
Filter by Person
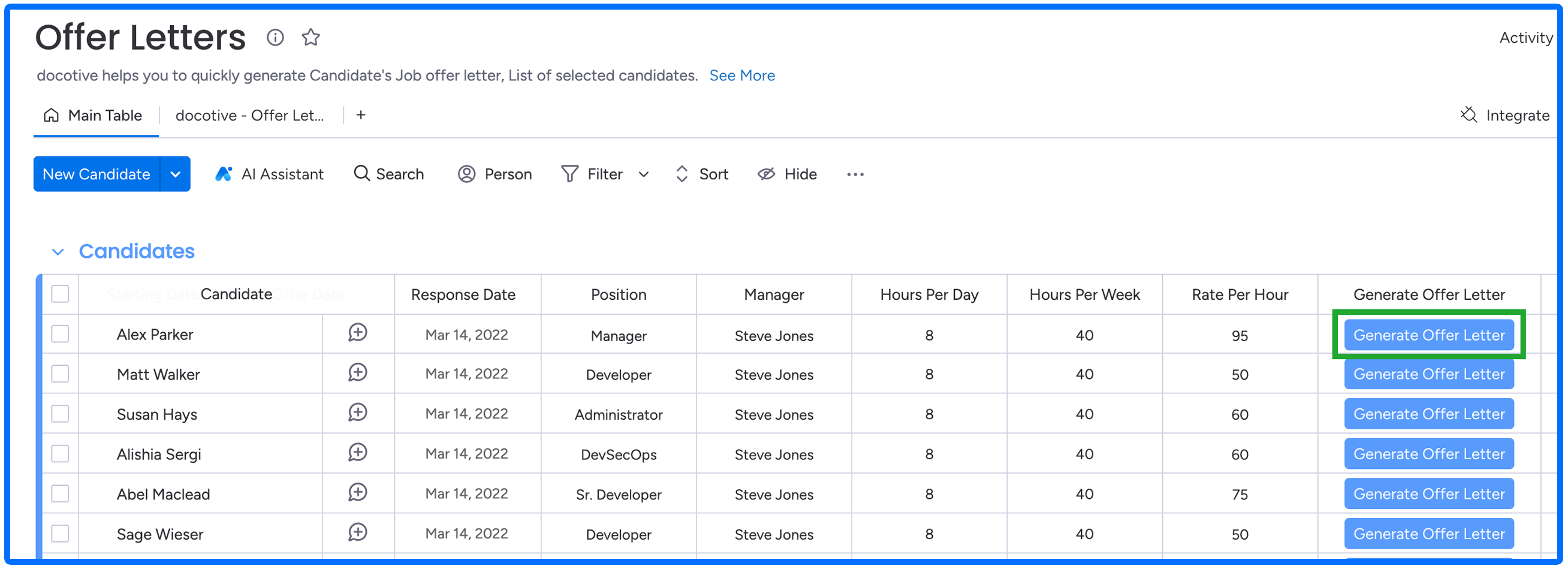point(495,174)
